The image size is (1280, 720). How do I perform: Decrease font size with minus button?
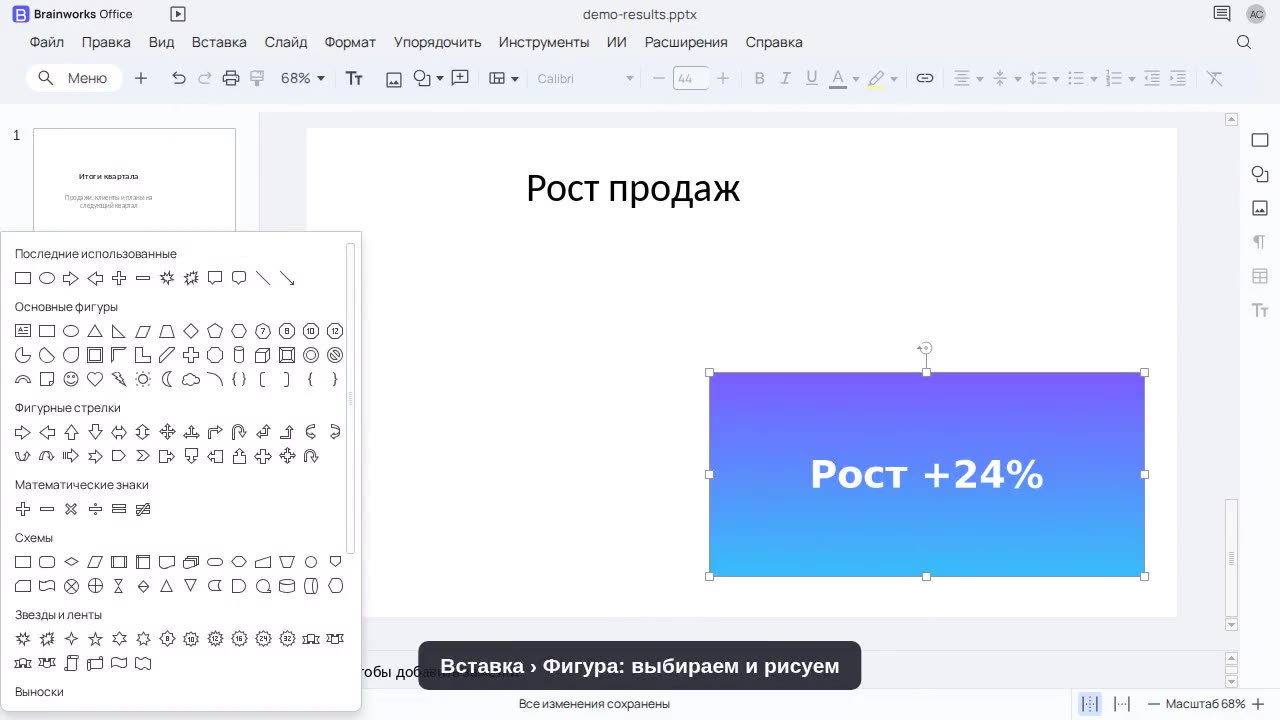pyautogui.click(x=659, y=78)
